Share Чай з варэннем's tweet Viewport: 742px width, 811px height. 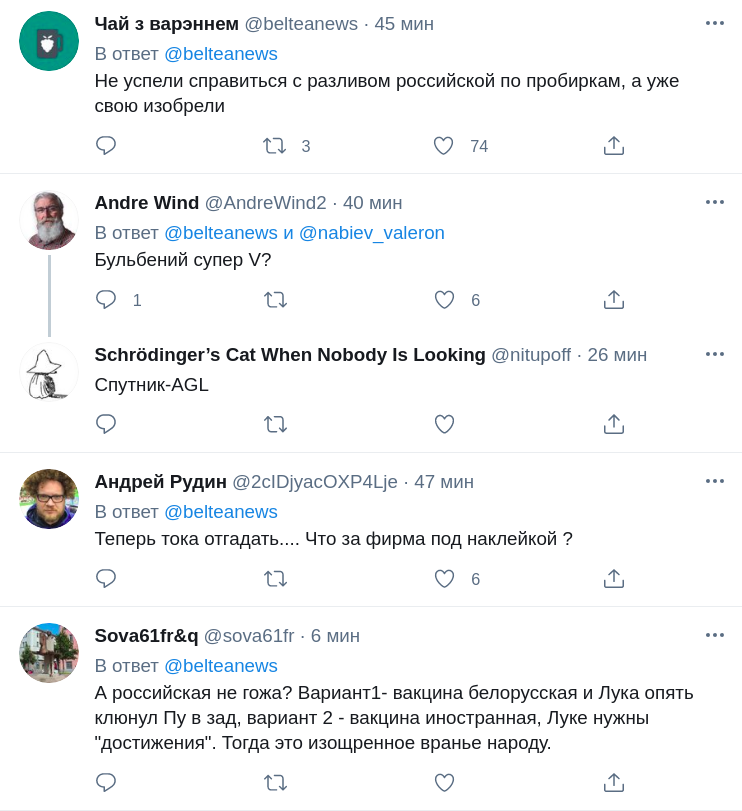pyautogui.click(x=614, y=146)
